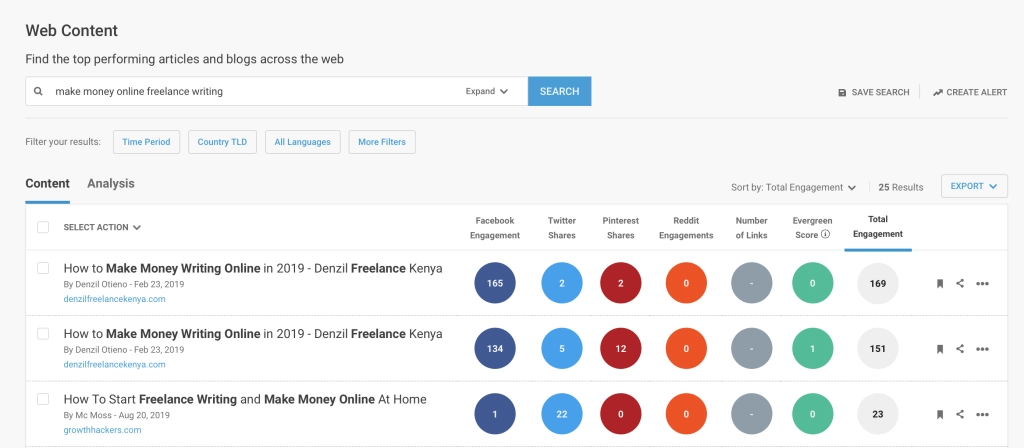This screenshot has height=448, width=1024.
Task: Click the Evergreen Score info icon
Action: point(825,235)
